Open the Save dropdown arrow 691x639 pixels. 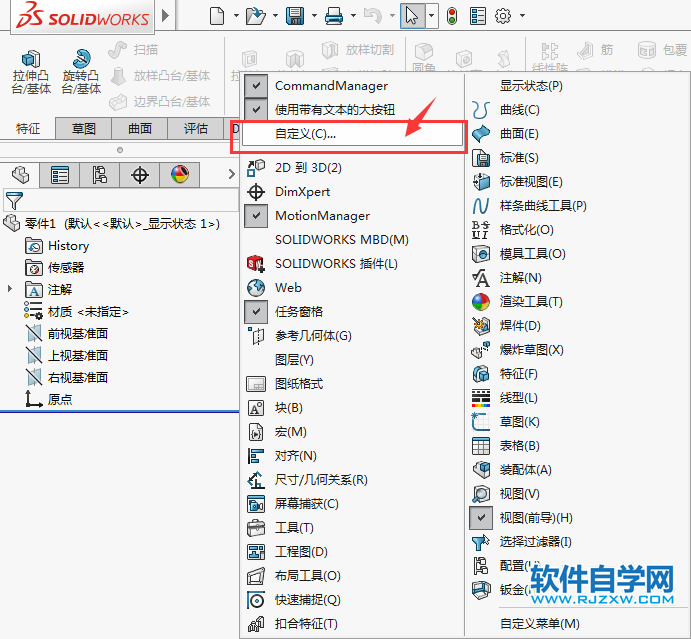click(314, 16)
